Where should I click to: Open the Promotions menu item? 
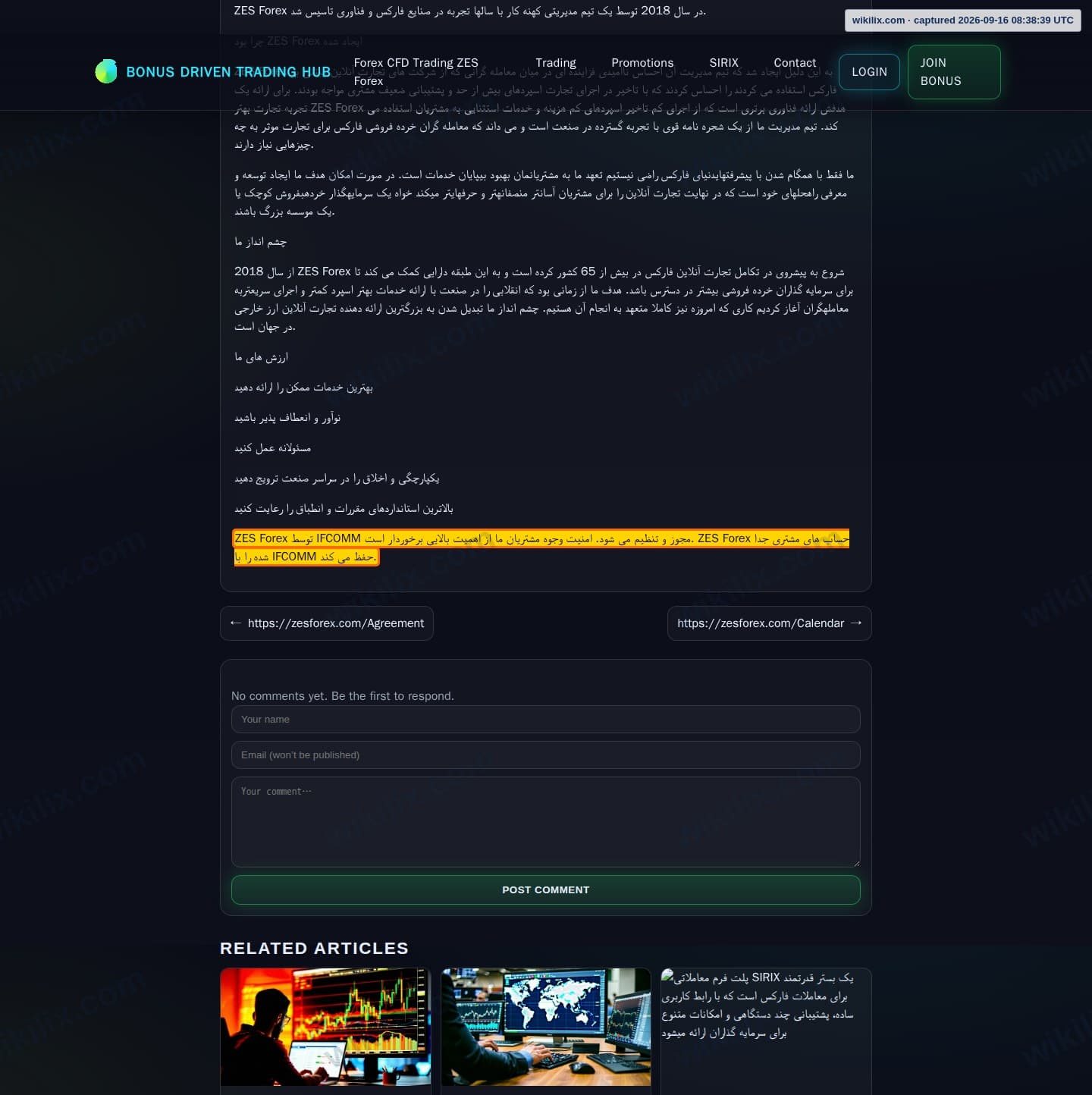[x=642, y=63]
